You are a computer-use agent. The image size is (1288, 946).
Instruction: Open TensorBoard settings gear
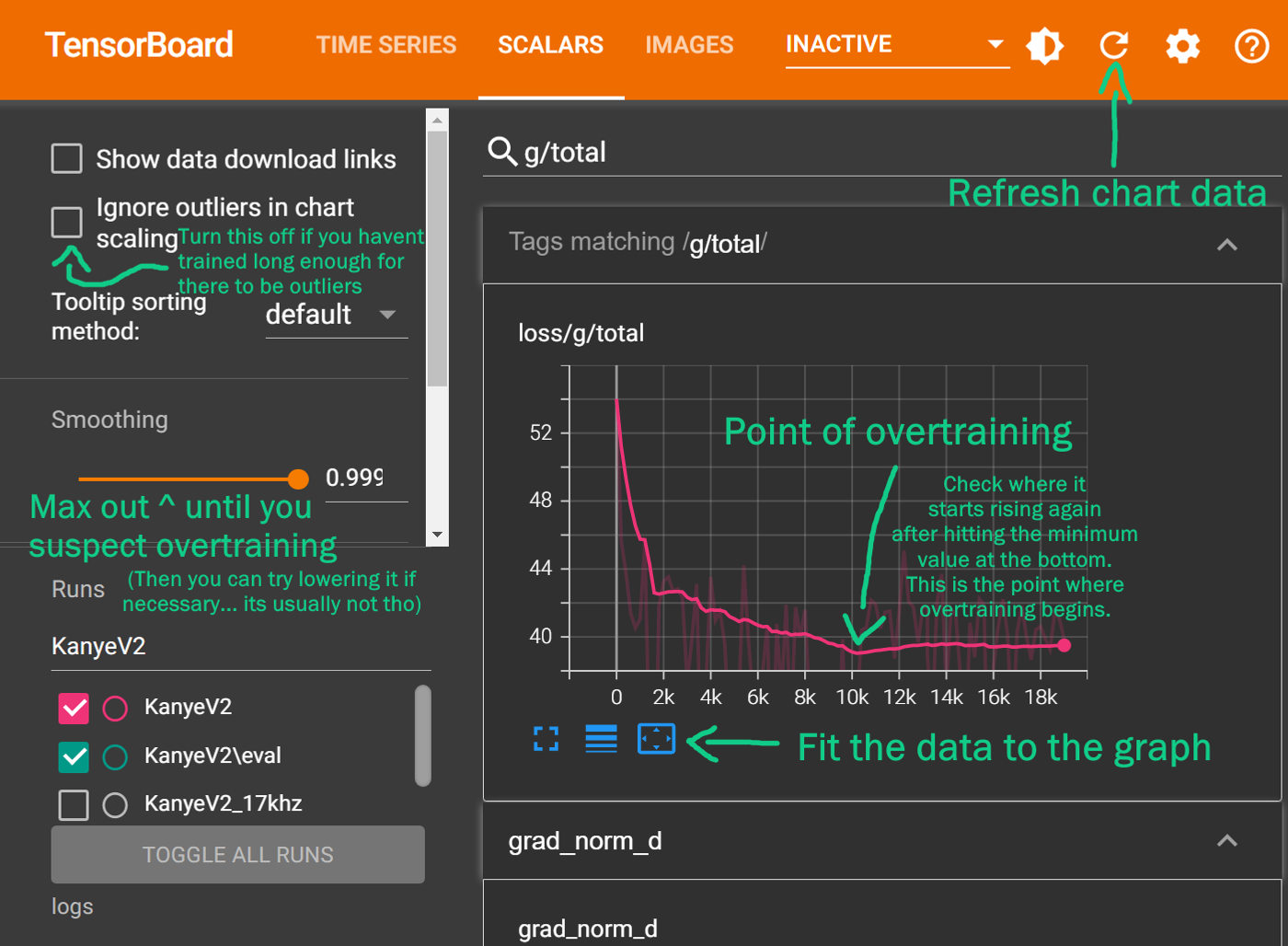1182,45
